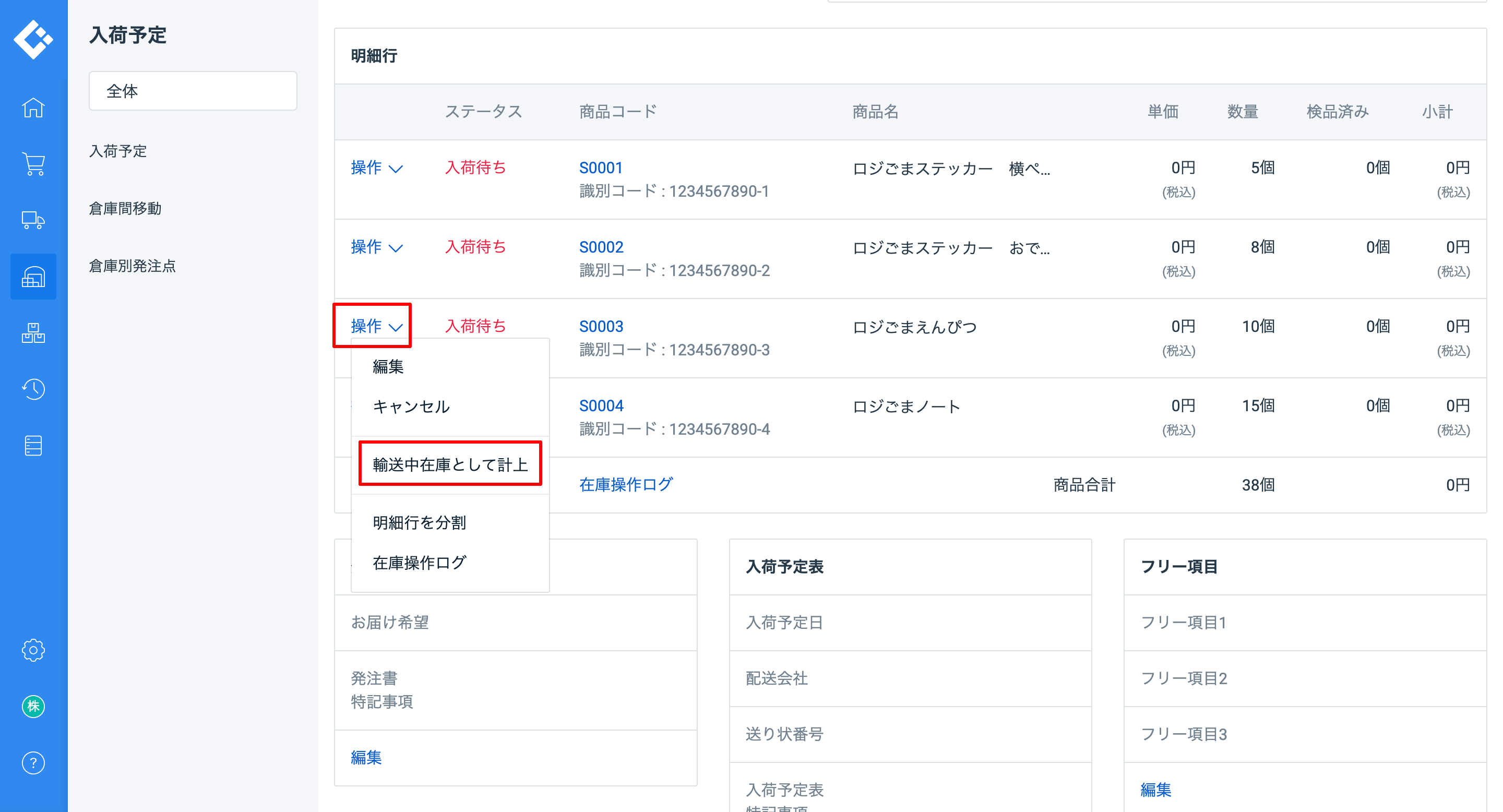Expand 操作 dropdown for S0001 row
Screen dimensions: 1503x812
pos(376,168)
